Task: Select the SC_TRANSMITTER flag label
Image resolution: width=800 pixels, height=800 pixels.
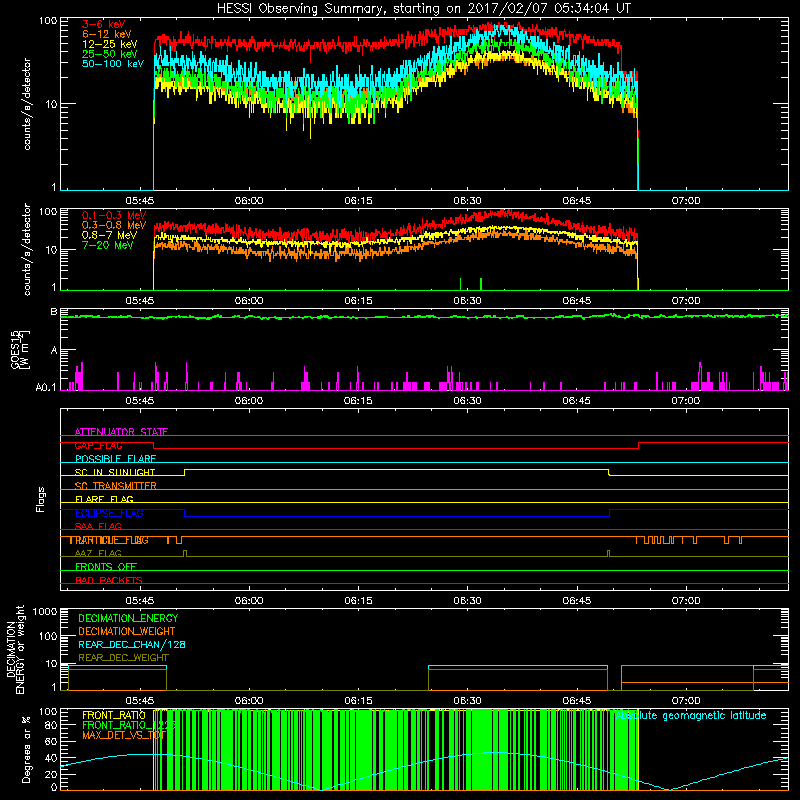Action: (115, 486)
